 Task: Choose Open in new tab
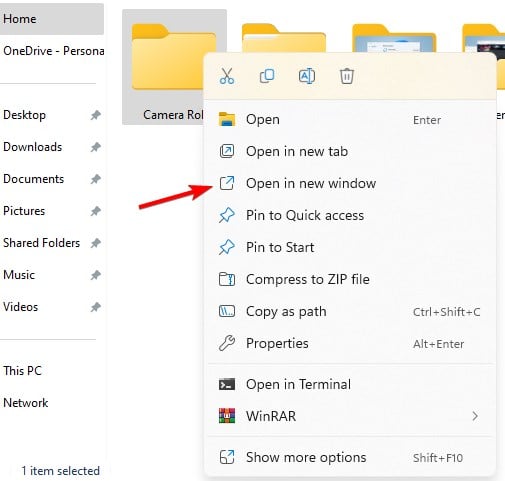pyautogui.click(x=350, y=151)
